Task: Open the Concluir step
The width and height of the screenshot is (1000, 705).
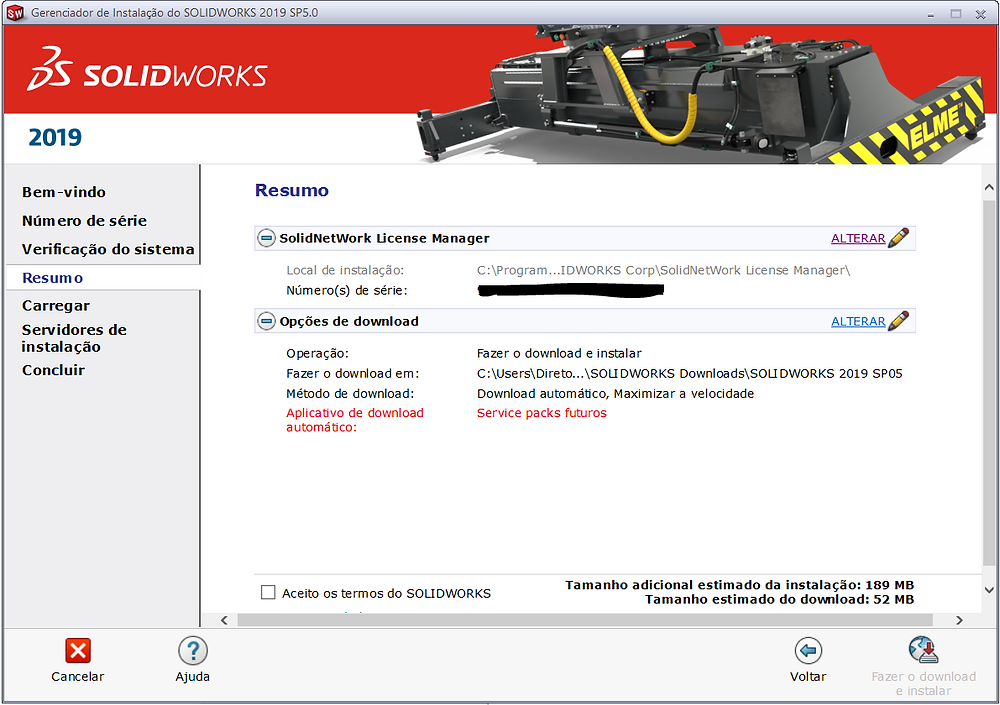Action: 53,370
